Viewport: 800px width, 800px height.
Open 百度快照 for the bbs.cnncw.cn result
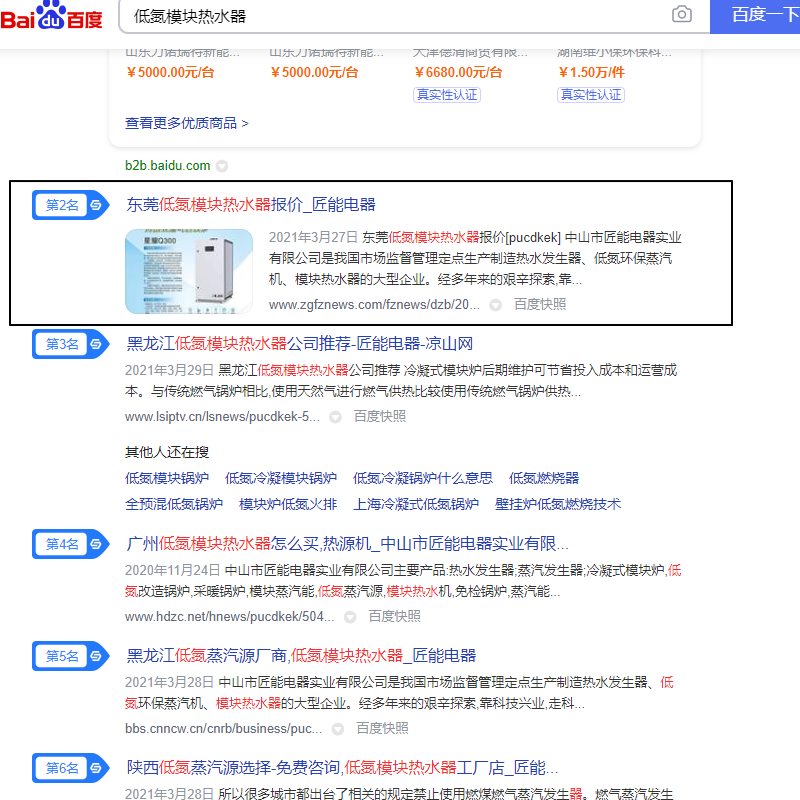[x=382, y=729]
